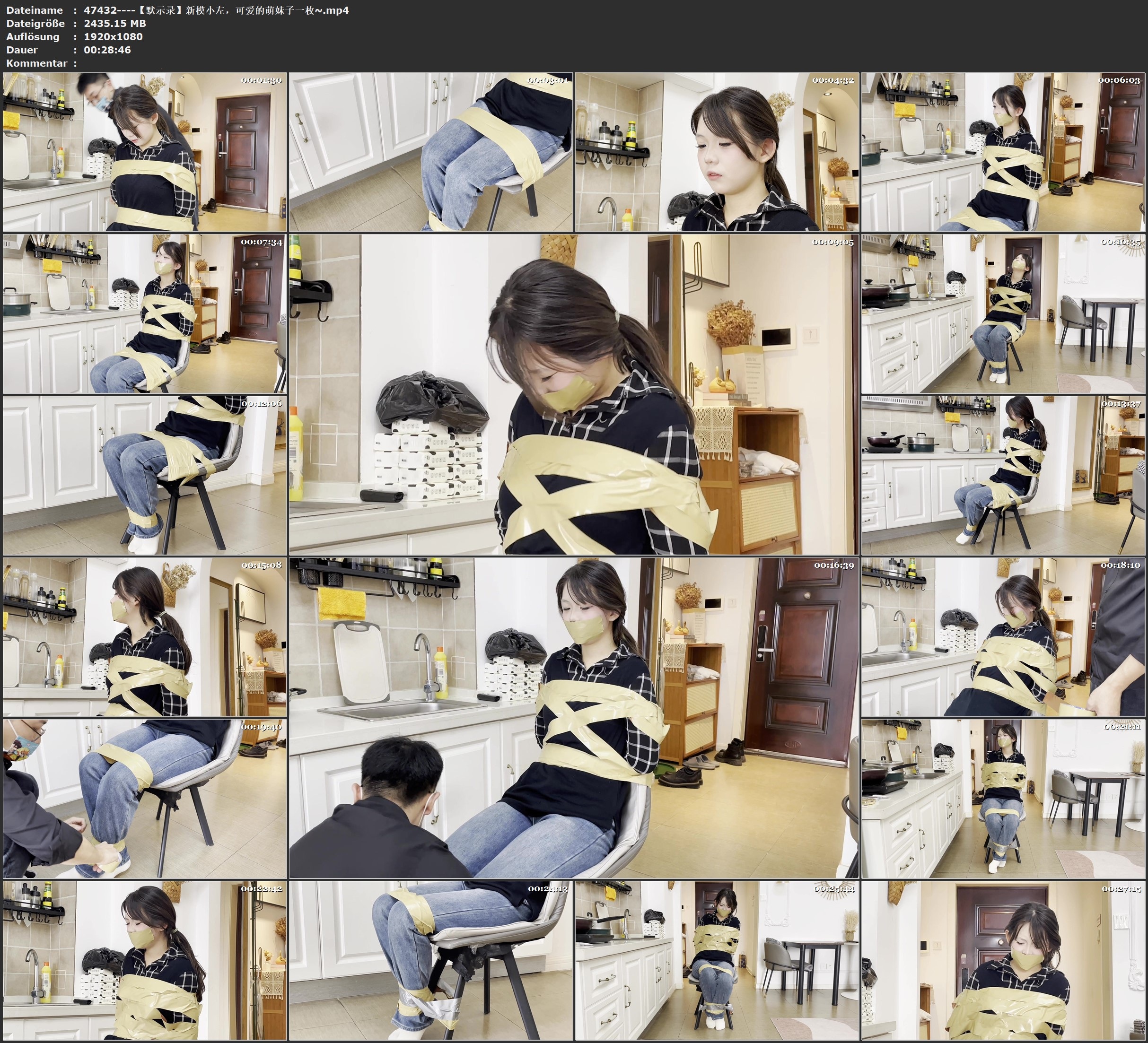This screenshot has height=1043, width=1148.
Task: Click the Dauer value 00:28:46
Action: click(x=107, y=50)
